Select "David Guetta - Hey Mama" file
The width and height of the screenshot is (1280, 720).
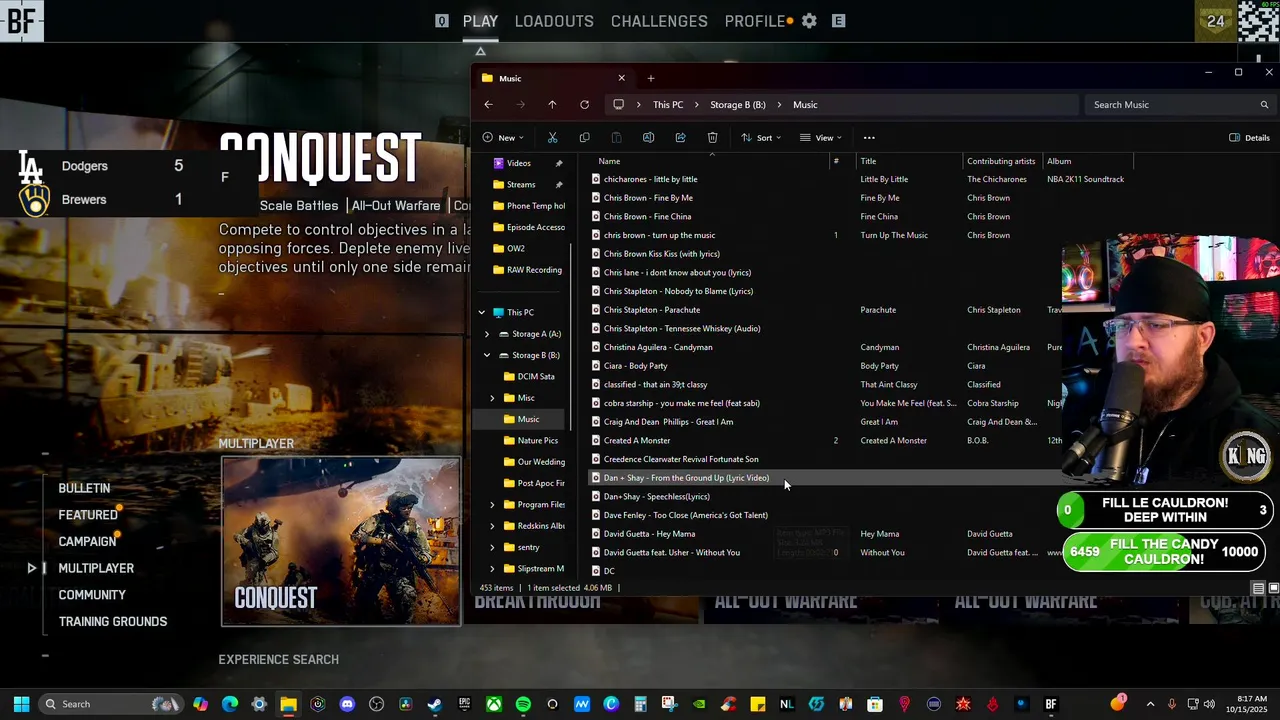(x=649, y=534)
